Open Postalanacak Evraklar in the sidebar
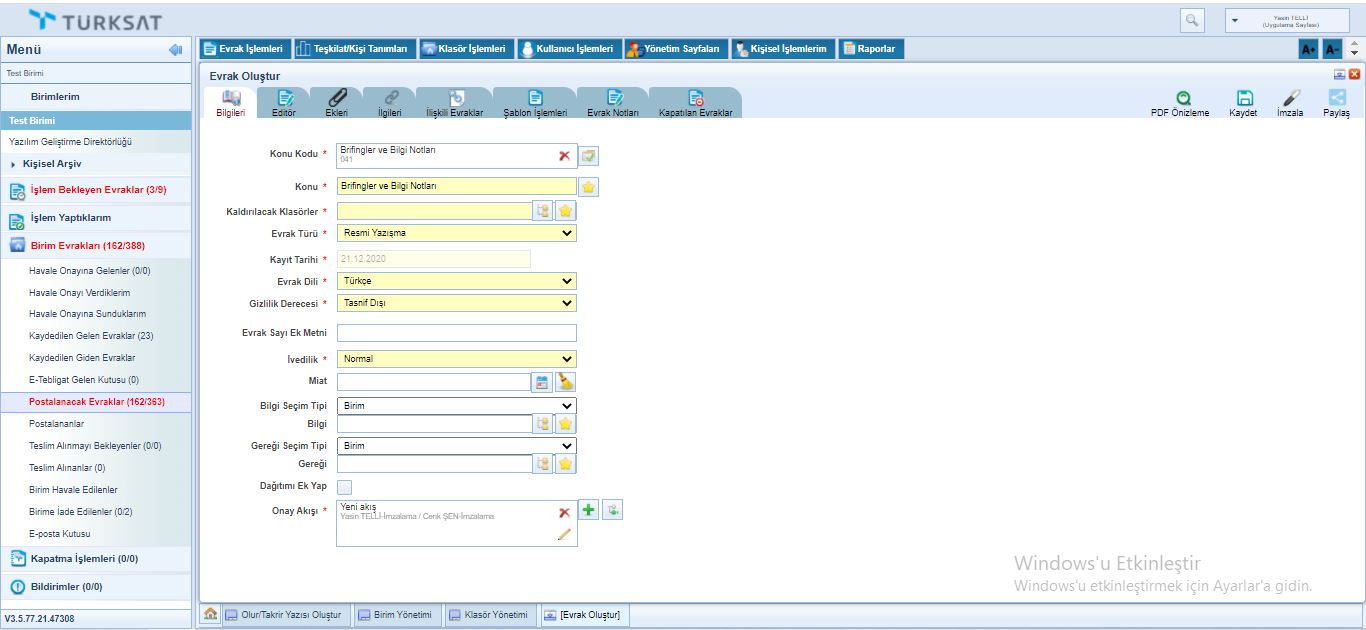Screen dimensions: 1366x630 [x=96, y=402]
